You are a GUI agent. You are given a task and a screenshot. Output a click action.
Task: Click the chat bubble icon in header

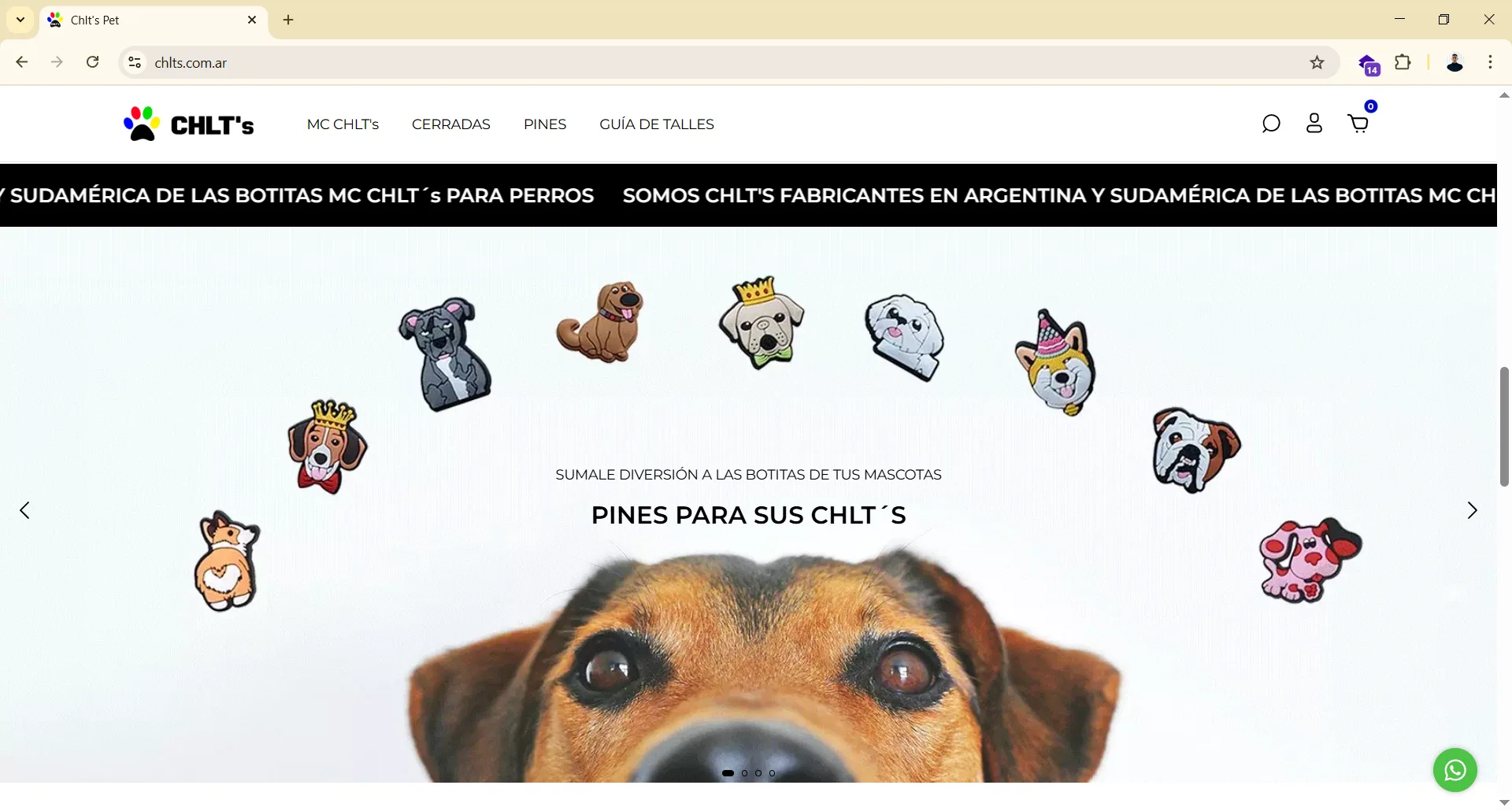click(1271, 124)
